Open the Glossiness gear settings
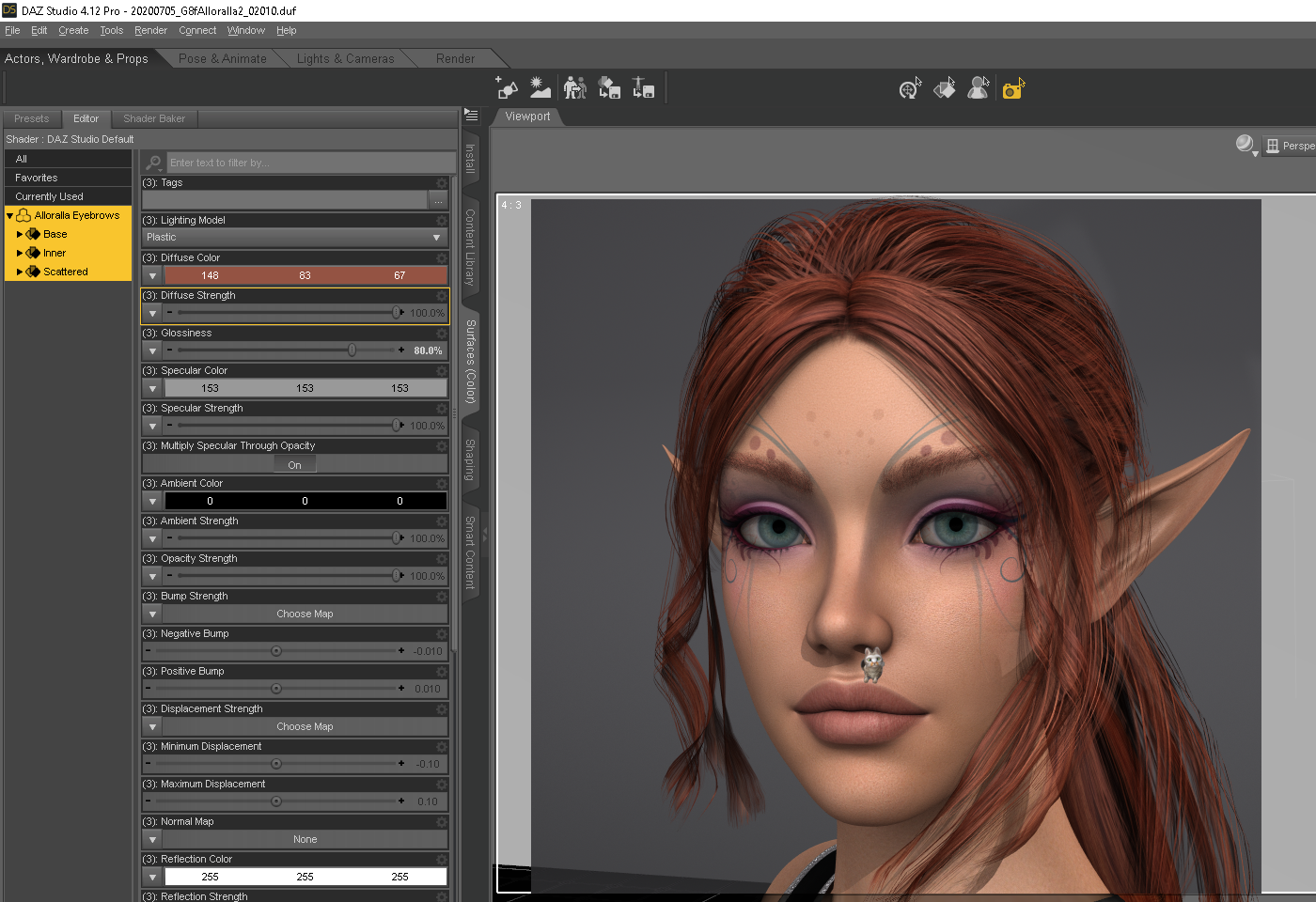 (441, 333)
